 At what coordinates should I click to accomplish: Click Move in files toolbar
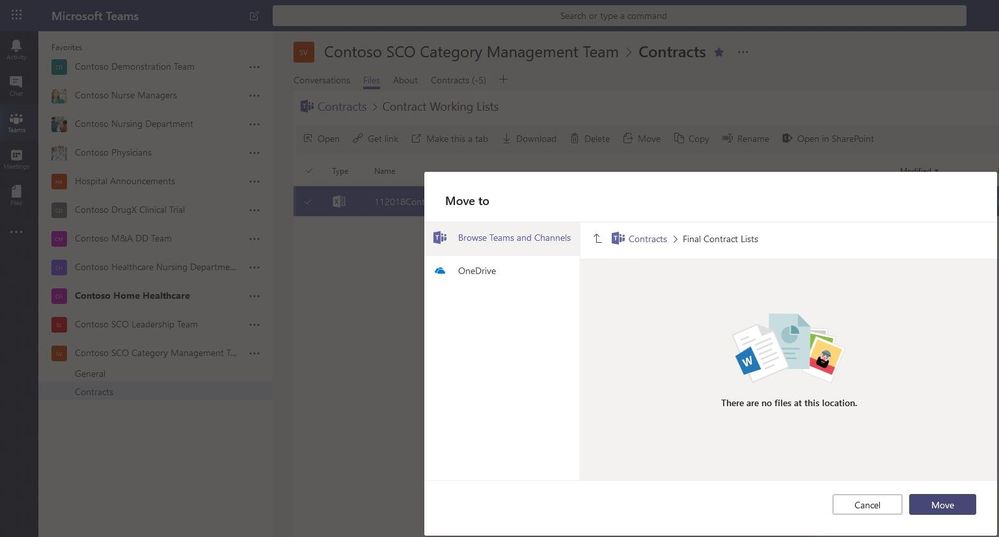click(642, 138)
